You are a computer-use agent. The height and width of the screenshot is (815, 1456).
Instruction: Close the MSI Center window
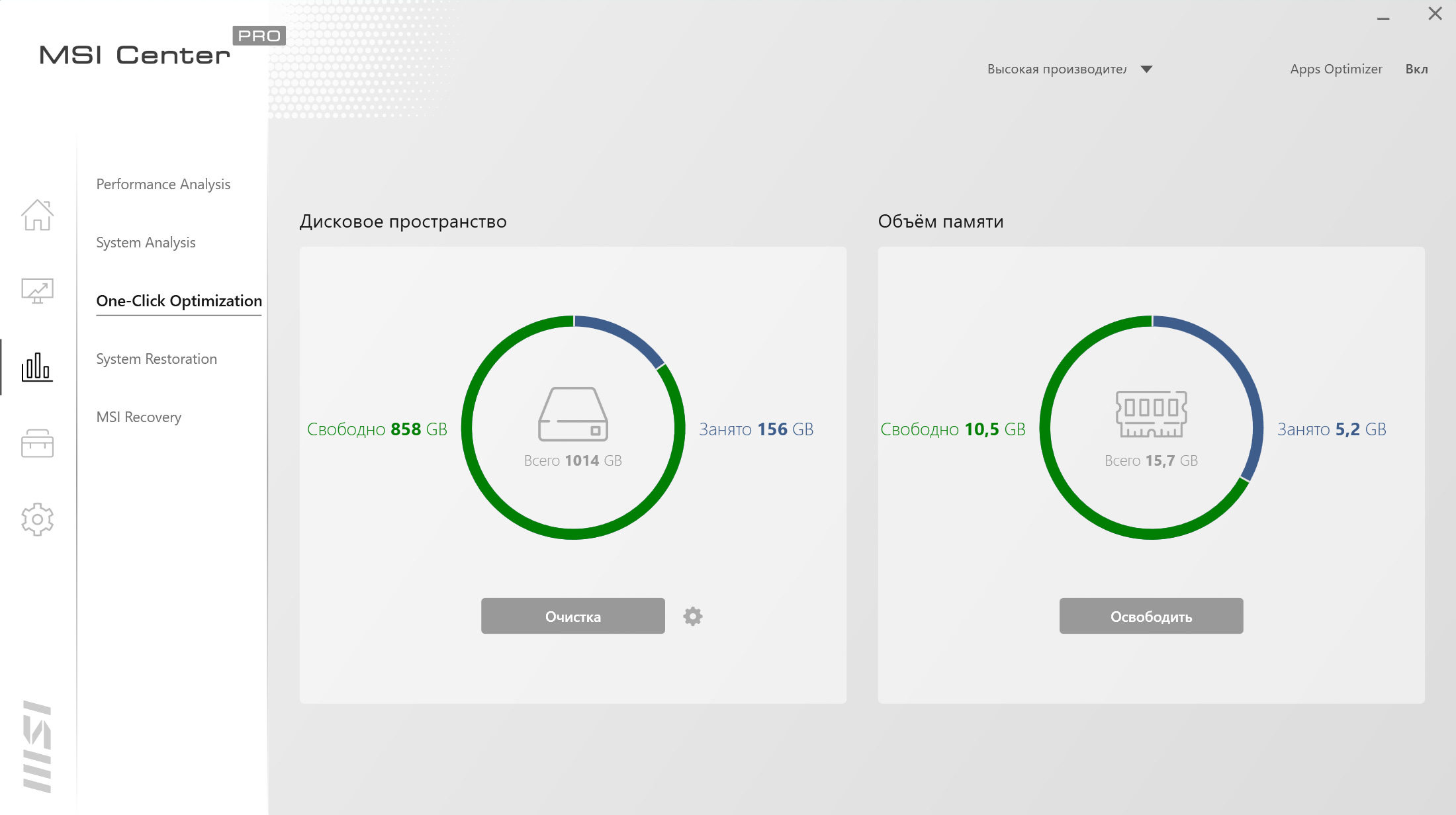tap(1435, 14)
